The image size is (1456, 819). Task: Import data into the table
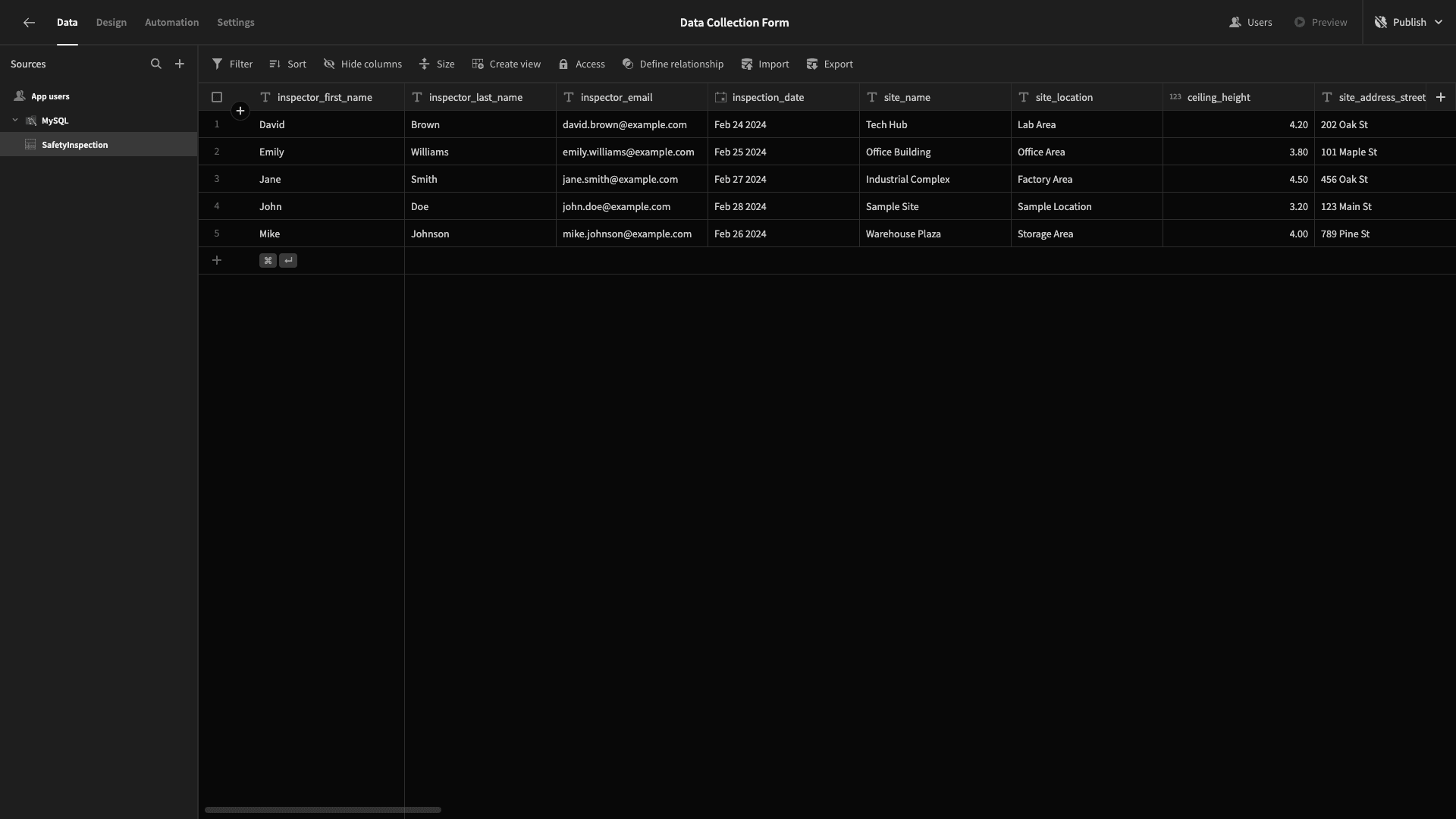[764, 64]
